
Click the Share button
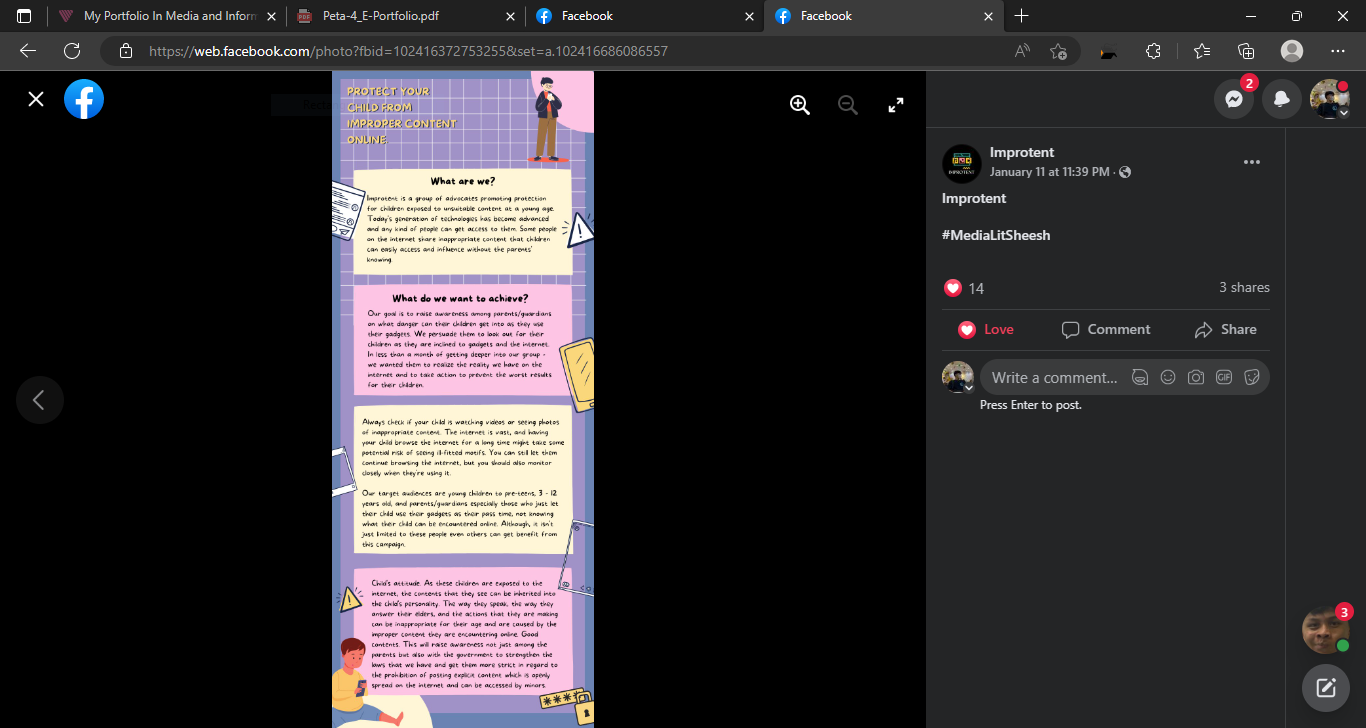coord(1225,329)
